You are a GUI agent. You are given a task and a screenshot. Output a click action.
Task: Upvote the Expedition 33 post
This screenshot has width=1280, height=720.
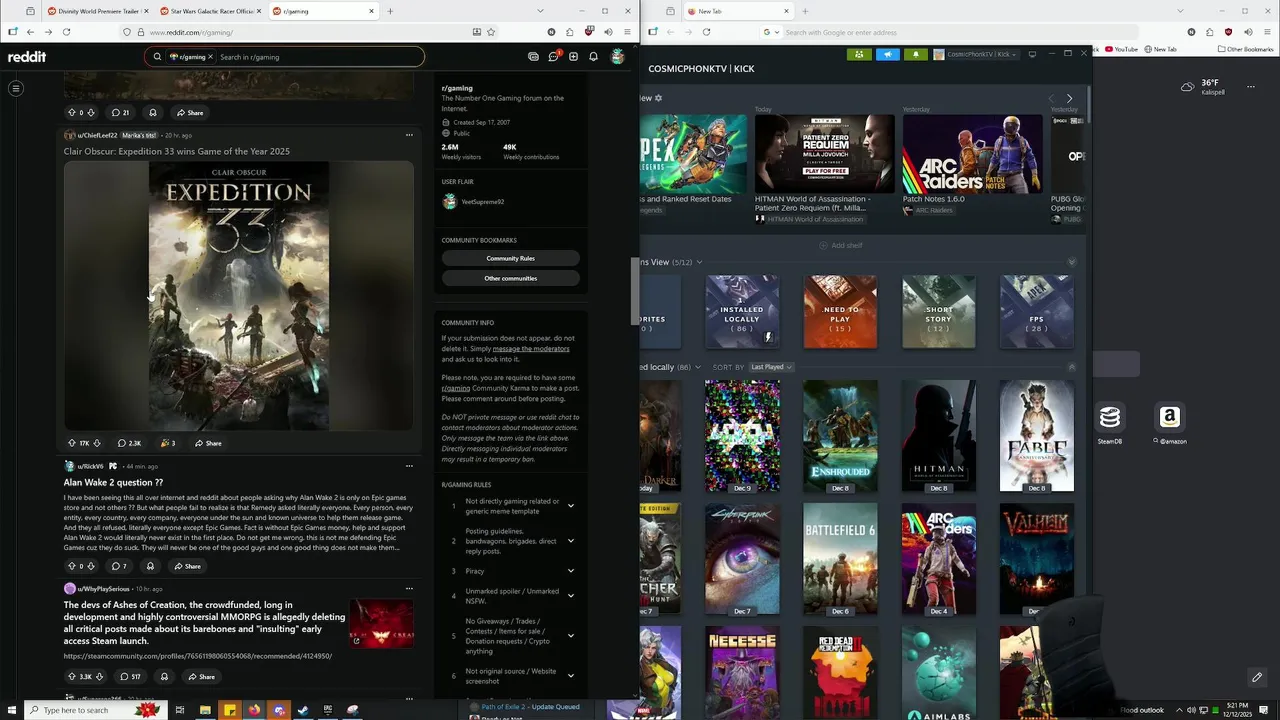coord(71,443)
